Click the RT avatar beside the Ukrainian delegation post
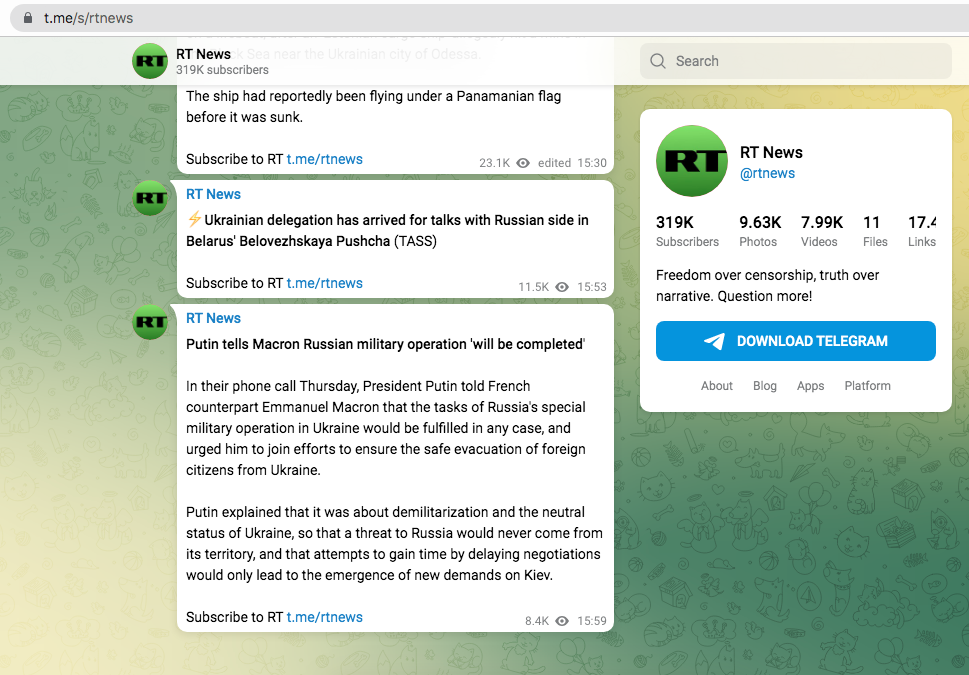 [150, 198]
